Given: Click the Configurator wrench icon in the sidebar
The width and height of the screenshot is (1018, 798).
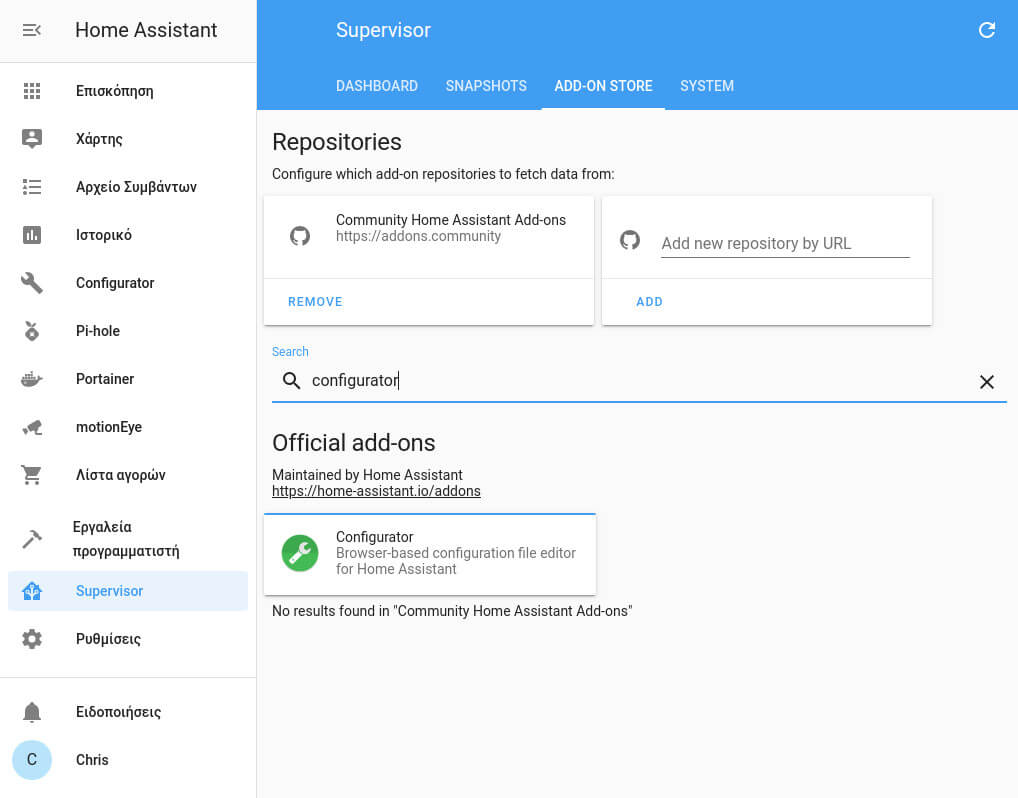Looking at the screenshot, I should (32, 283).
